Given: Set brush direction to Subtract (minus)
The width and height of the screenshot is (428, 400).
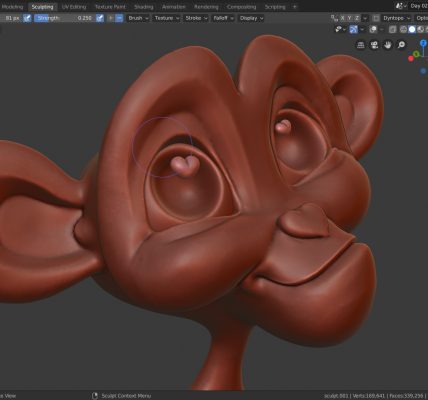Looking at the screenshot, I should pyautogui.click(x=119, y=18).
